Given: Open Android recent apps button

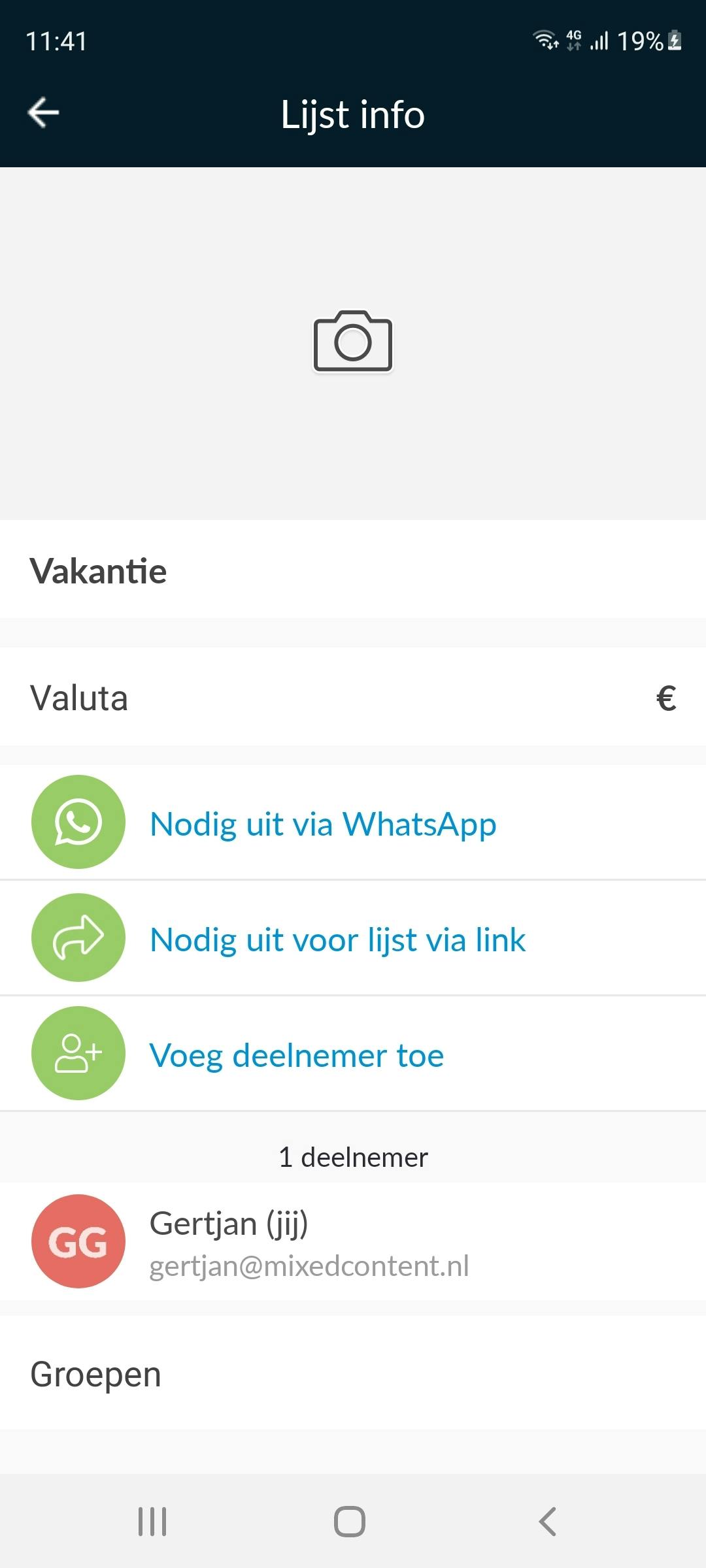Looking at the screenshot, I should click(152, 1522).
